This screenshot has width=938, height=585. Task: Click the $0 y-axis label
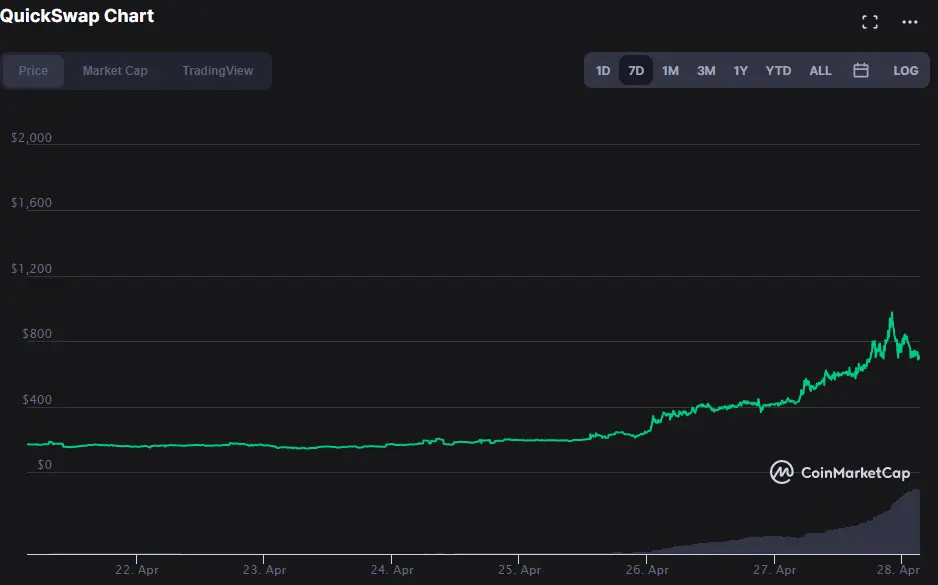pyautogui.click(x=44, y=465)
